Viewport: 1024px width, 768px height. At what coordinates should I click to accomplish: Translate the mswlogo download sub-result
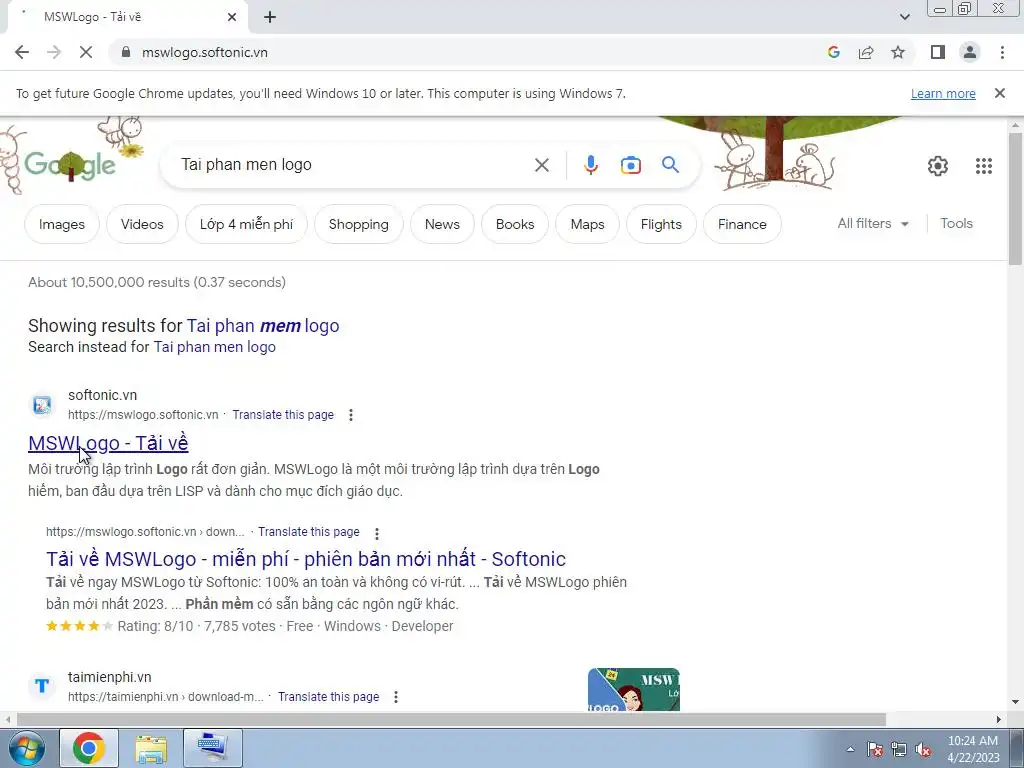[308, 532]
